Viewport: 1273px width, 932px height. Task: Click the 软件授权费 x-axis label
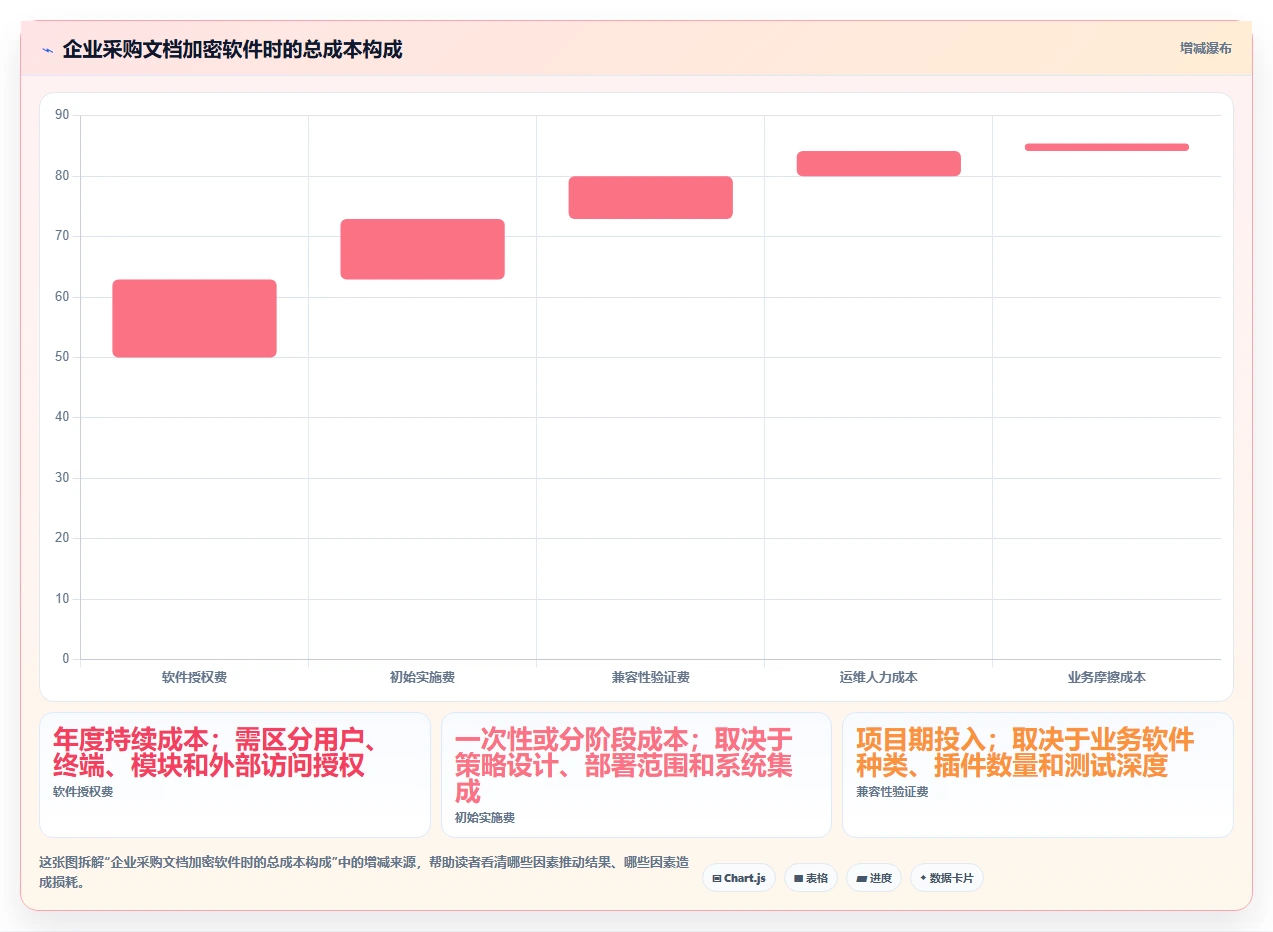(194, 678)
